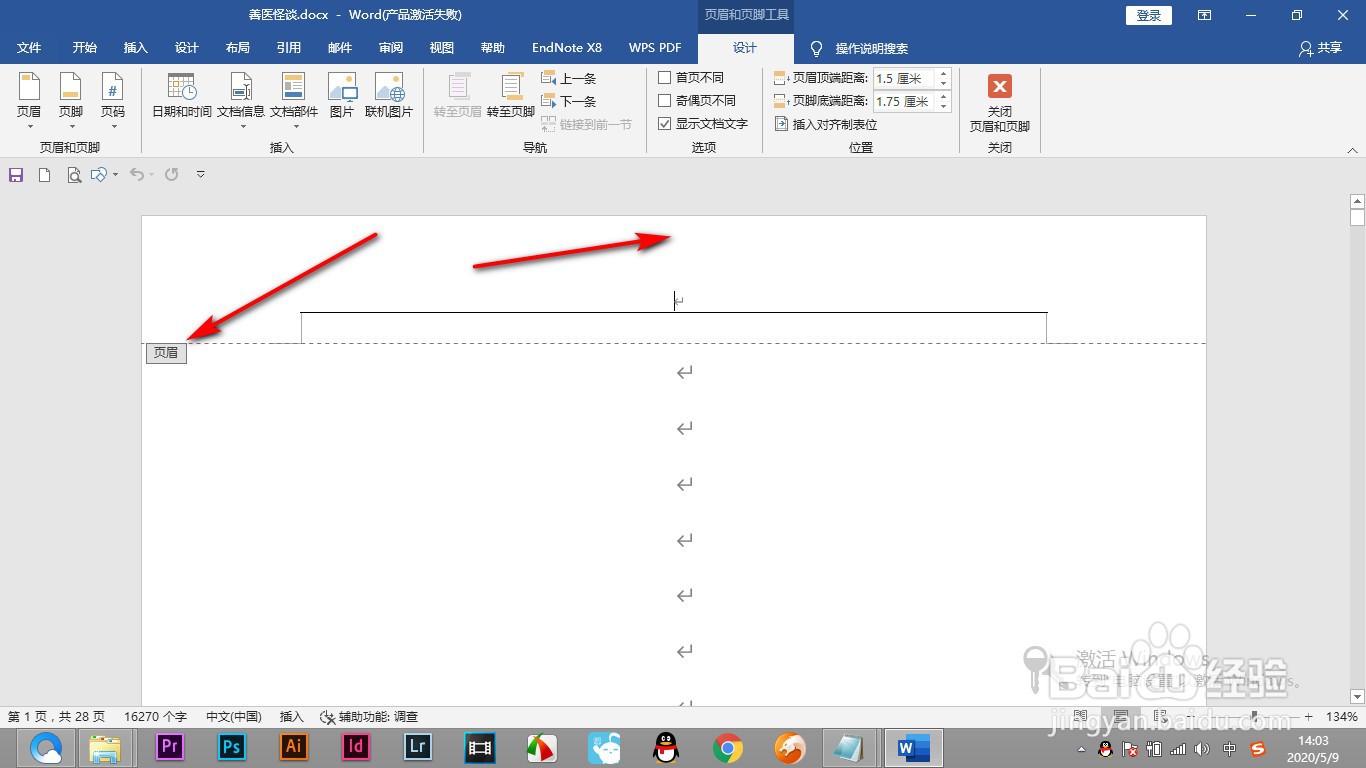The height and width of the screenshot is (768, 1366).
Task: Open the shapes icon's dropdown arrow
Action: click(x=115, y=175)
